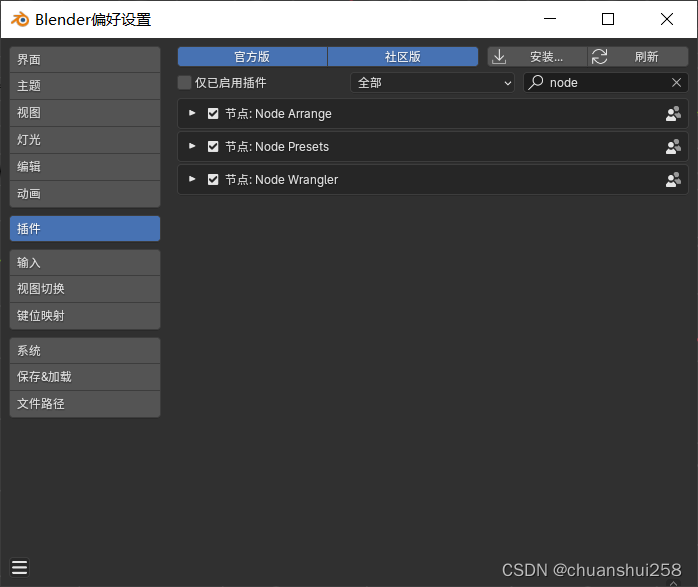
Task: Click the 节点: Node Presets label
Action: pos(277,147)
